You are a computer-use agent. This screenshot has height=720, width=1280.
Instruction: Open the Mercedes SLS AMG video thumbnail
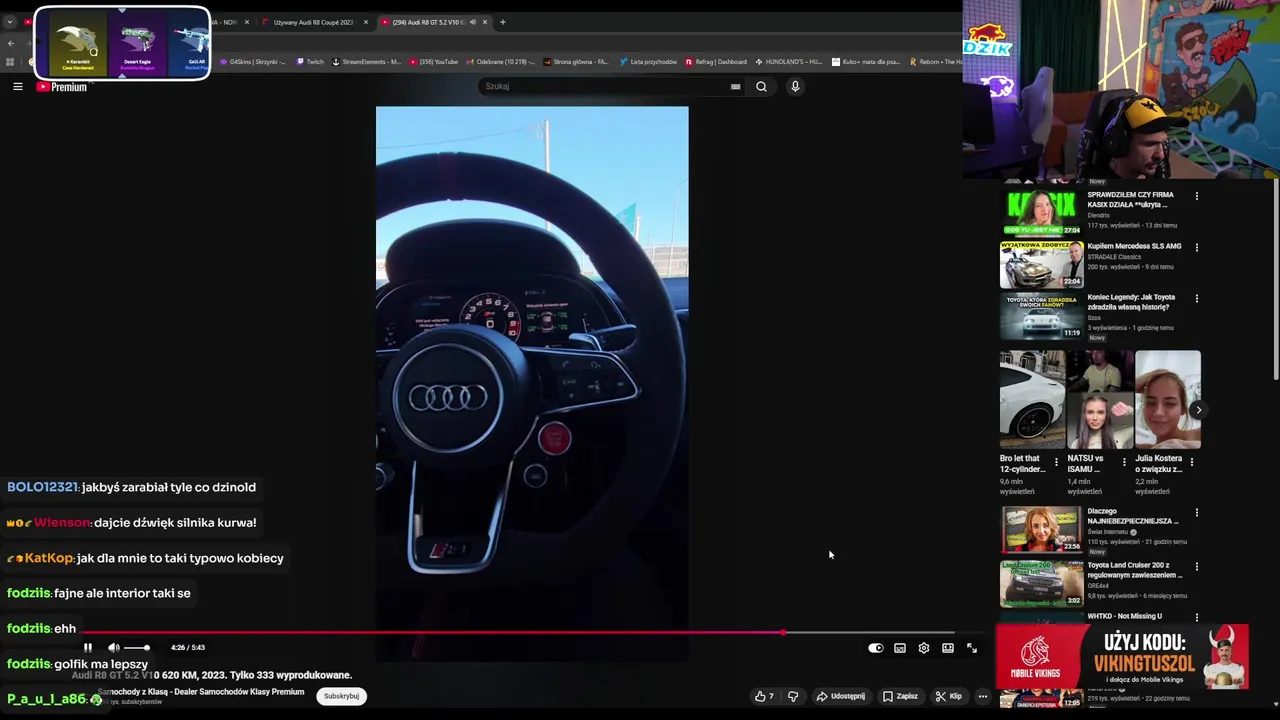pyautogui.click(x=1041, y=263)
